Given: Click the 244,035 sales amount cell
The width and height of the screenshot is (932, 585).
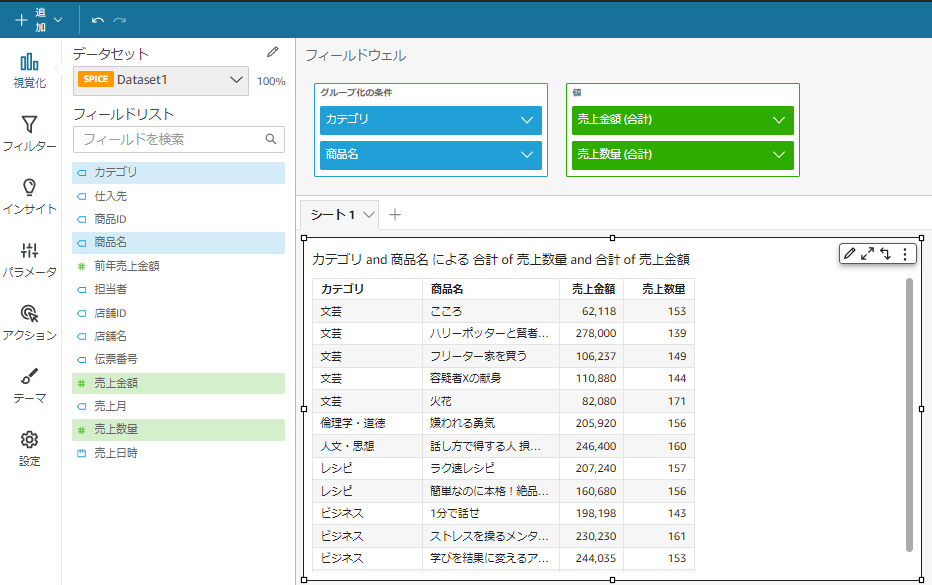Looking at the screenshot, I should pyautogui.click(x=591, y=558).
